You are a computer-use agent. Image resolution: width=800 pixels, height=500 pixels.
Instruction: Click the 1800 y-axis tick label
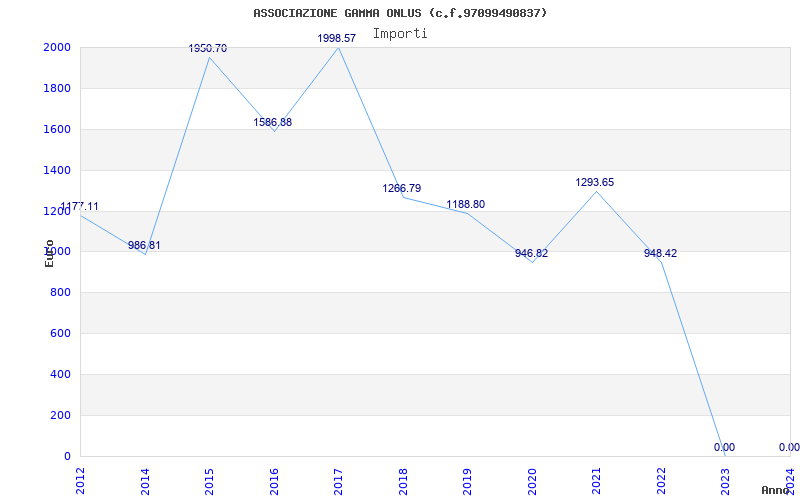57,88
